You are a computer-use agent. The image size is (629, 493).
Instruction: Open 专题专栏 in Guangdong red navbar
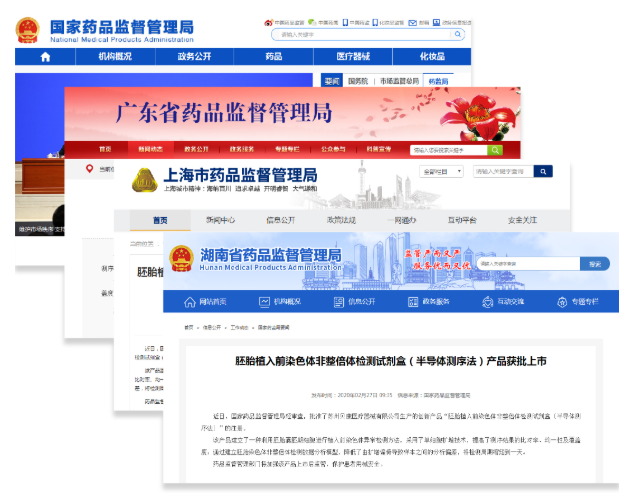pos(287,149)
